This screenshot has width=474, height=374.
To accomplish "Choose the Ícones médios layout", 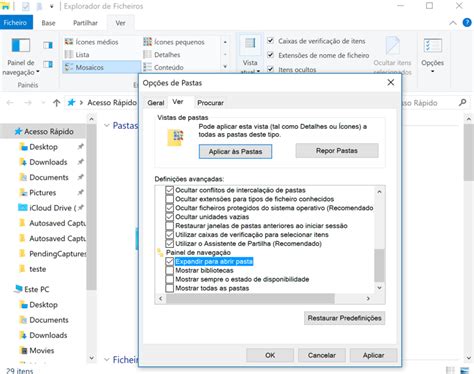I will (x=92, y=42).
